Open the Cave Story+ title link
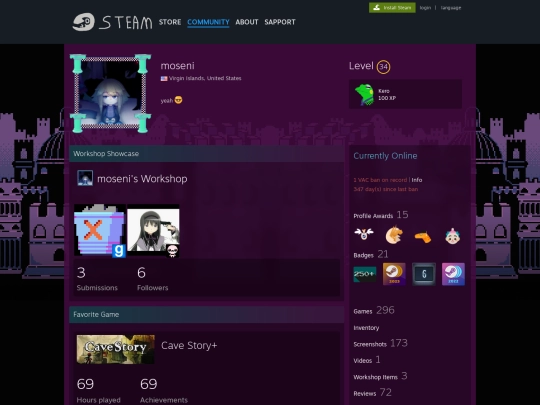 (189, 345)
